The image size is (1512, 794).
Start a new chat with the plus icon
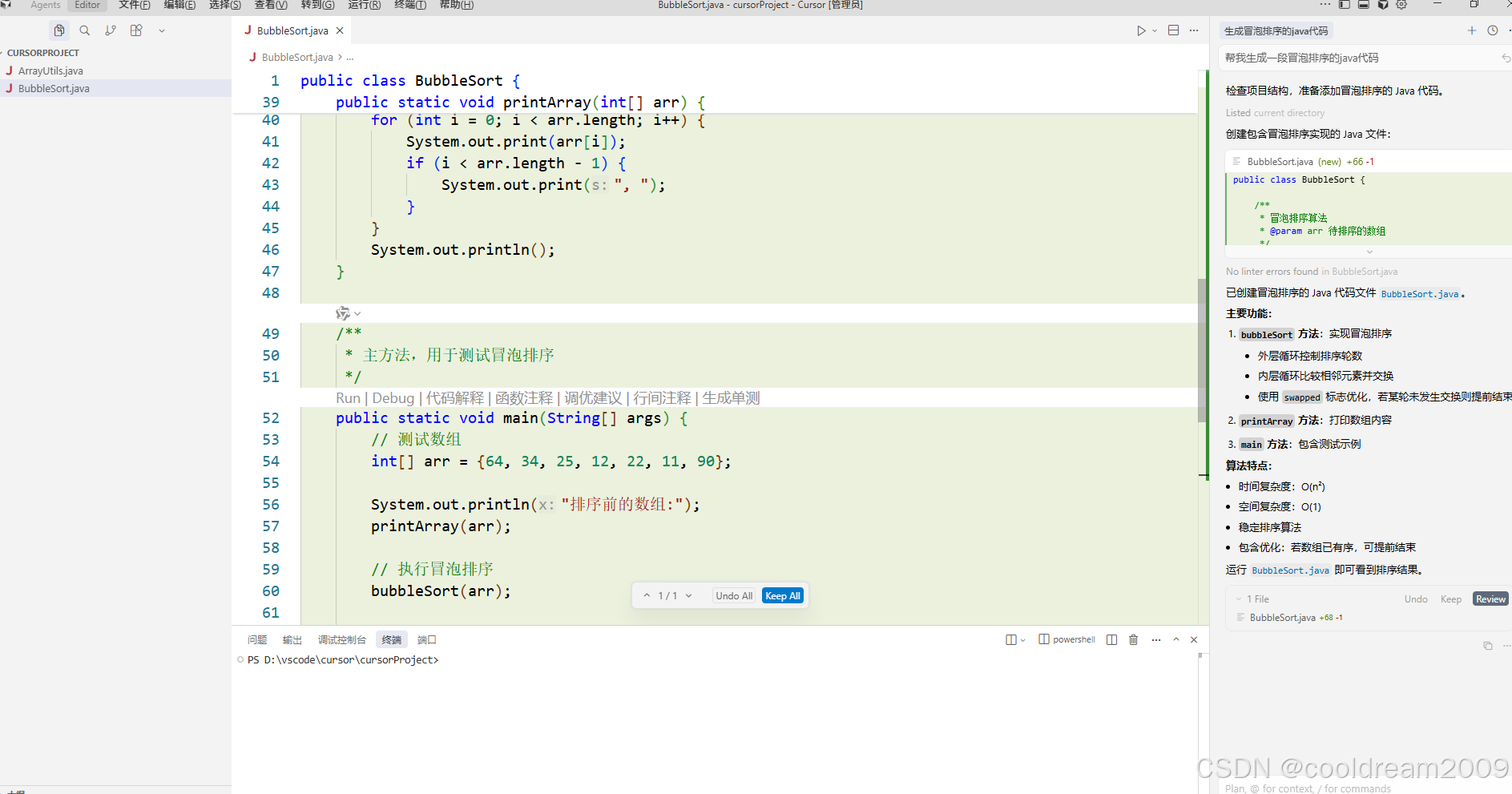pos(1472,30)
